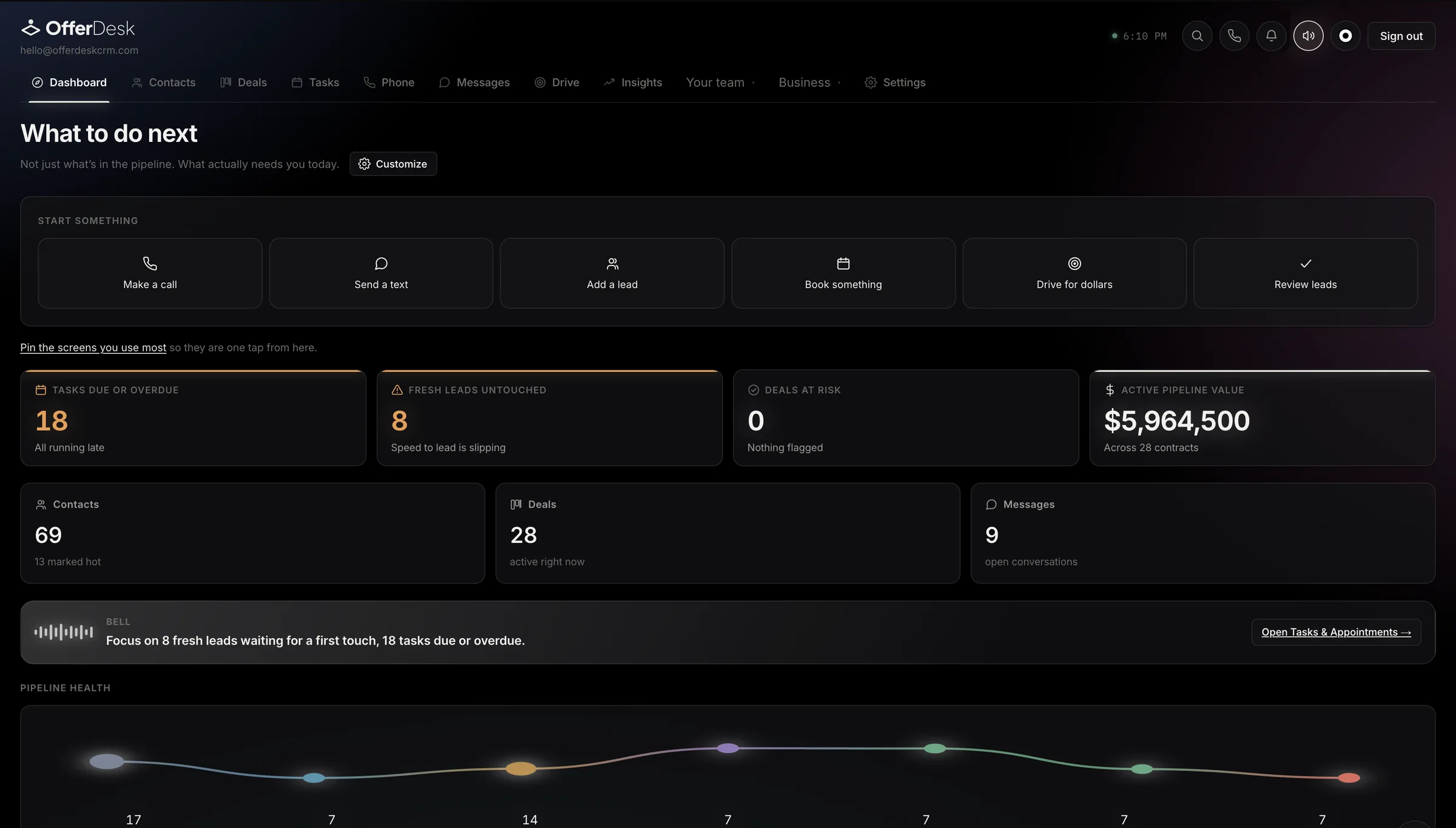This screenshot has height=828, width=1456.
Task: Go to the Deals tab
Action: 243,82
